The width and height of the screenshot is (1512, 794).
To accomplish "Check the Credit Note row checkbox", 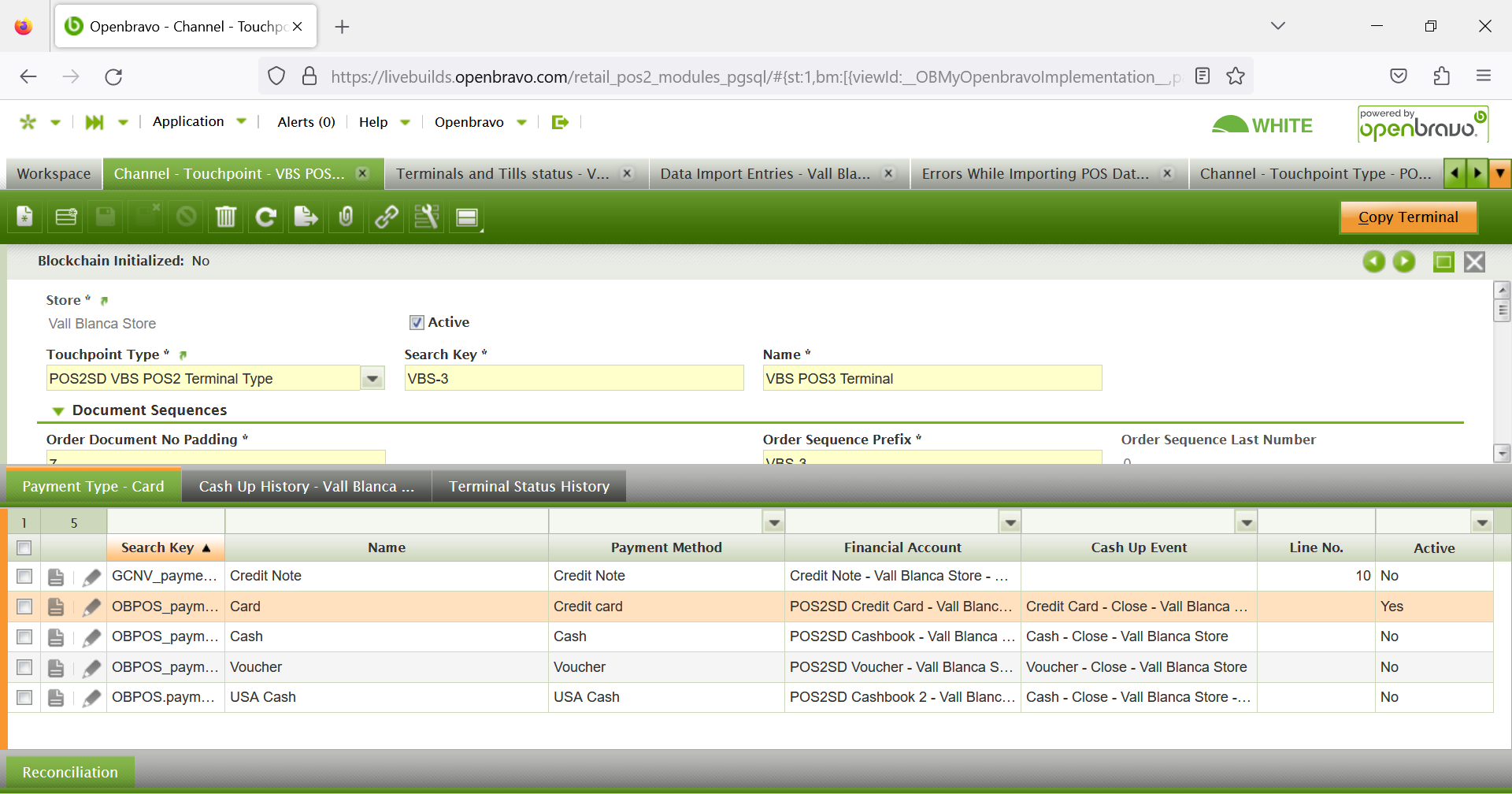I will (24, 577).
